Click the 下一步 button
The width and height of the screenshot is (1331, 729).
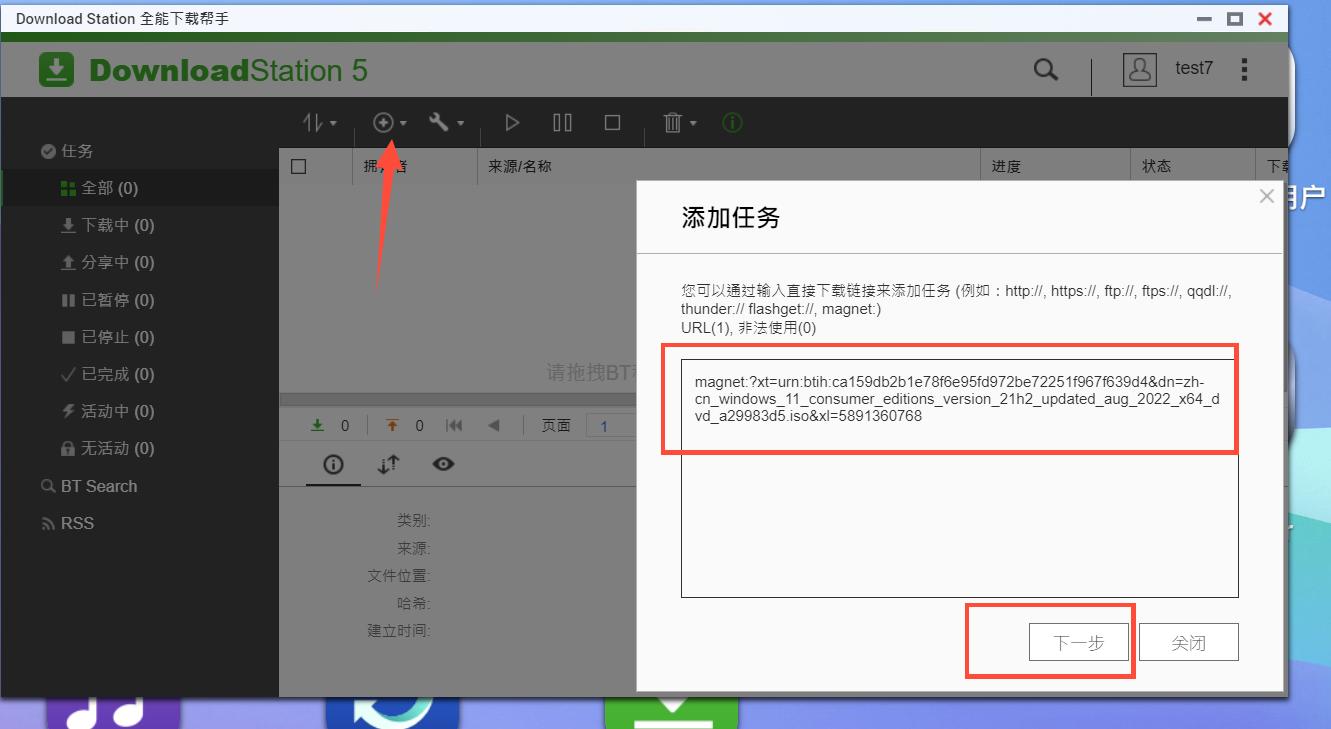point(1079,642)
